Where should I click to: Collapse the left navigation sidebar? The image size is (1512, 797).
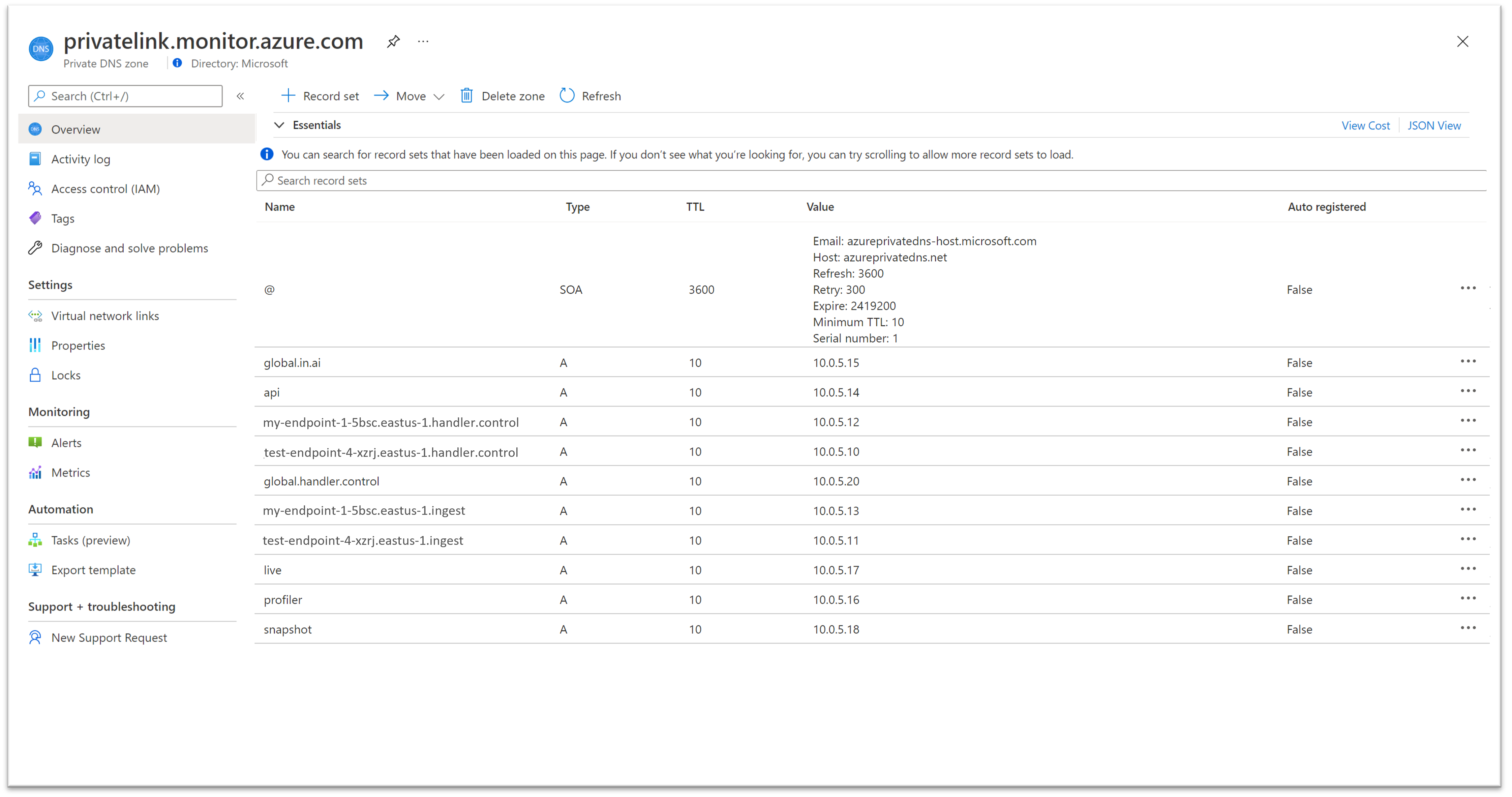(240, 96)
